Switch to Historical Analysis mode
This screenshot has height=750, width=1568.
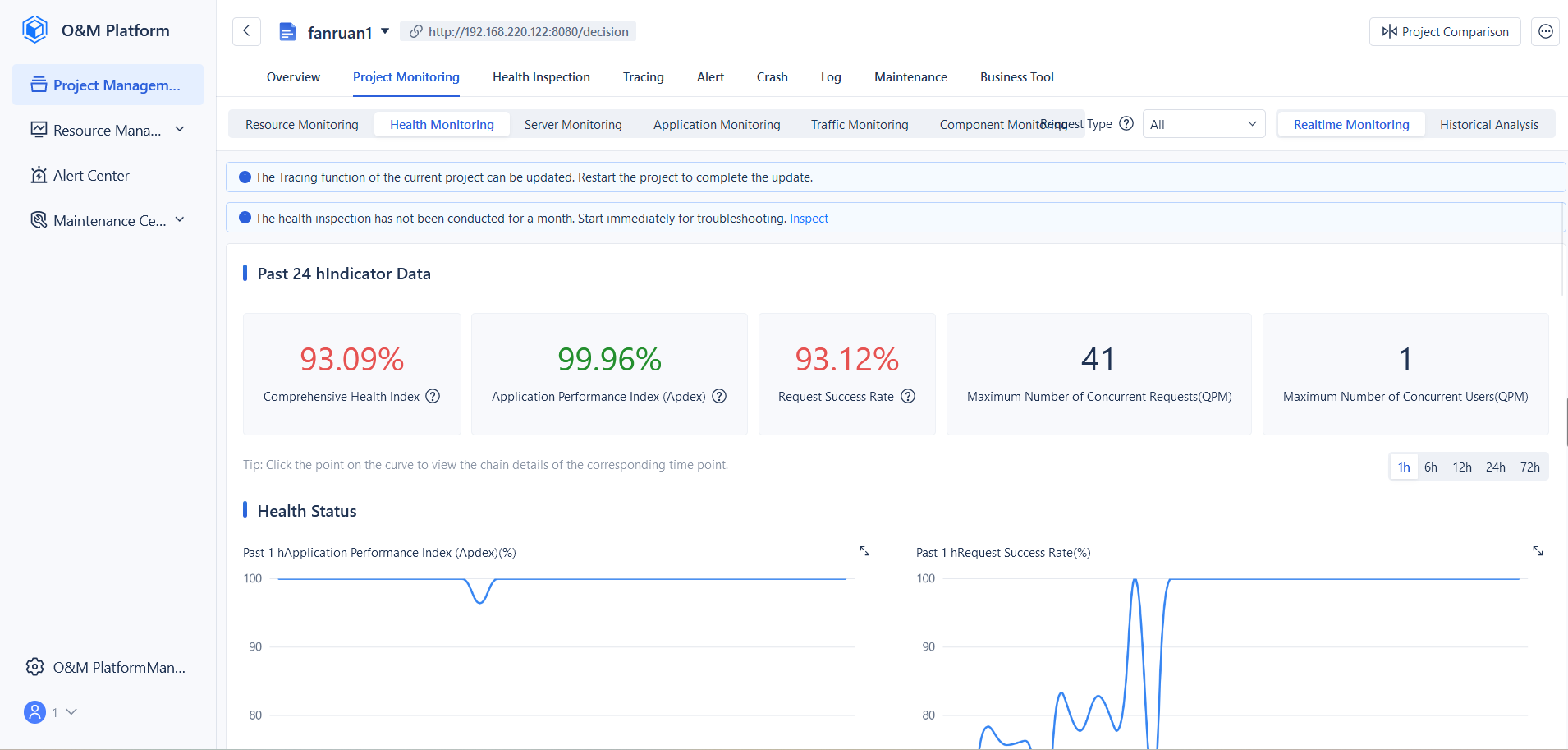(x=1488, y=125)
